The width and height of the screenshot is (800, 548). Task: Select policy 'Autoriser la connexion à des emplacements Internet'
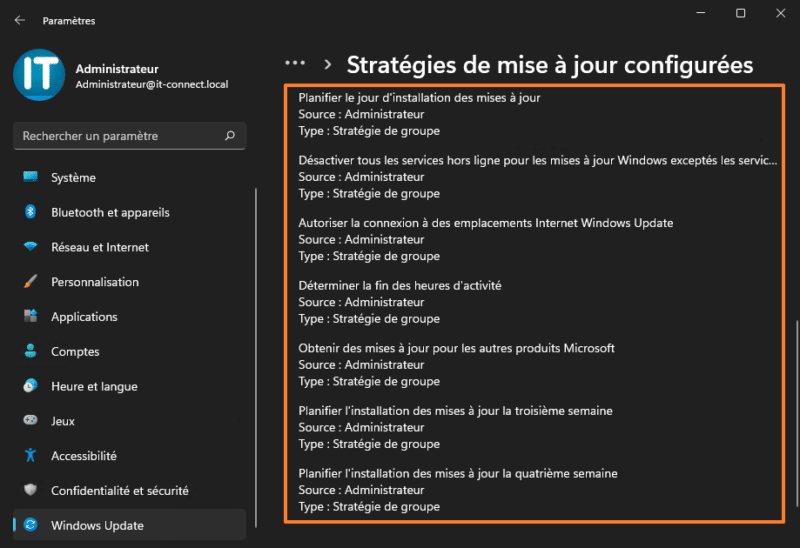click(x=486, y=223)
